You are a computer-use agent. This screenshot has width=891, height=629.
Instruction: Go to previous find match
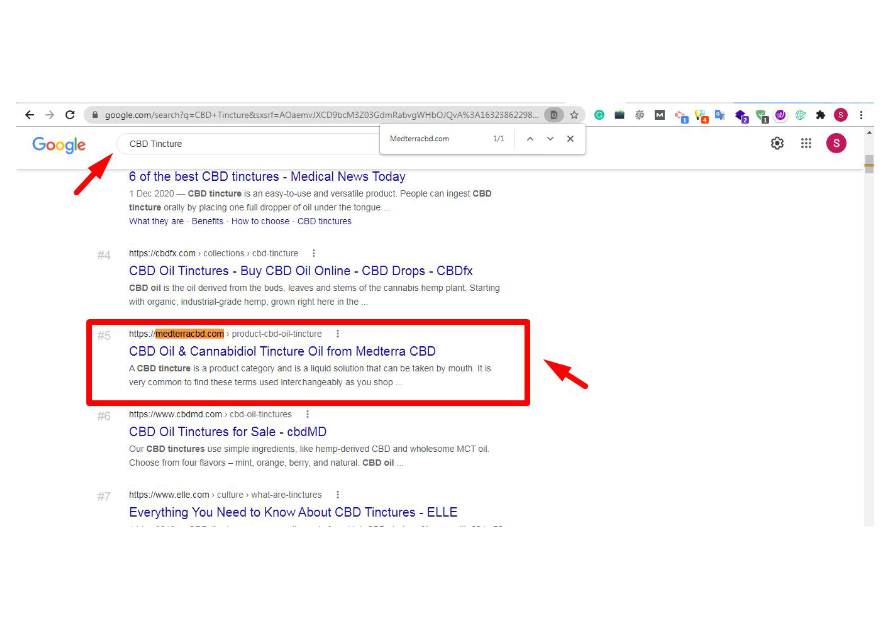click(x=530, y=139)
